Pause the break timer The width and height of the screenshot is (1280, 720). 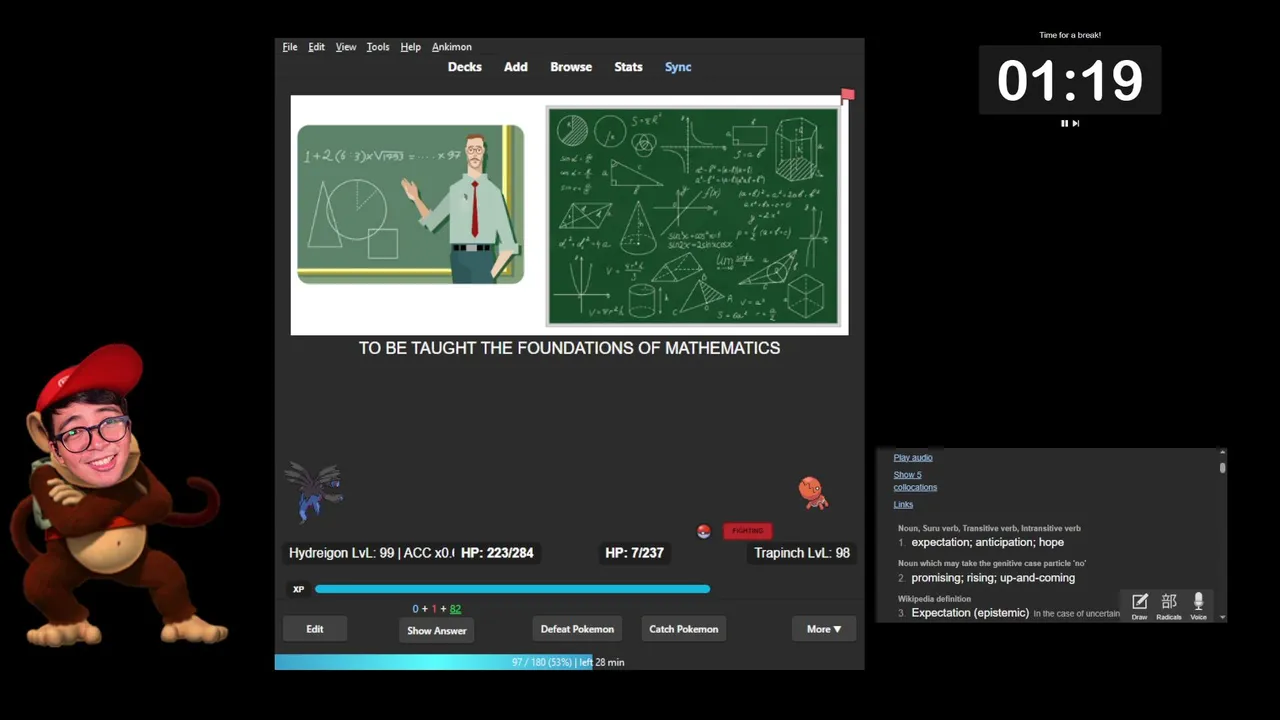pyautogui.click(x=1064, y=123)
